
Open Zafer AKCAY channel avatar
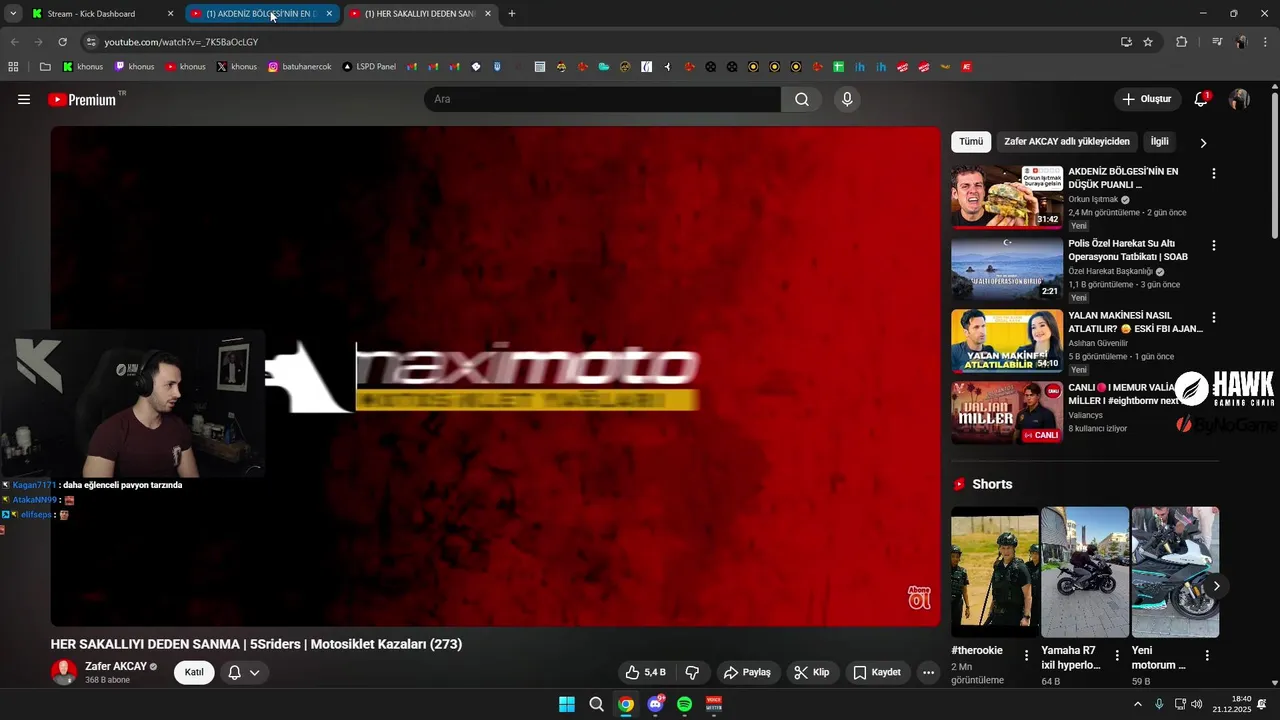(x=64, y=672)
